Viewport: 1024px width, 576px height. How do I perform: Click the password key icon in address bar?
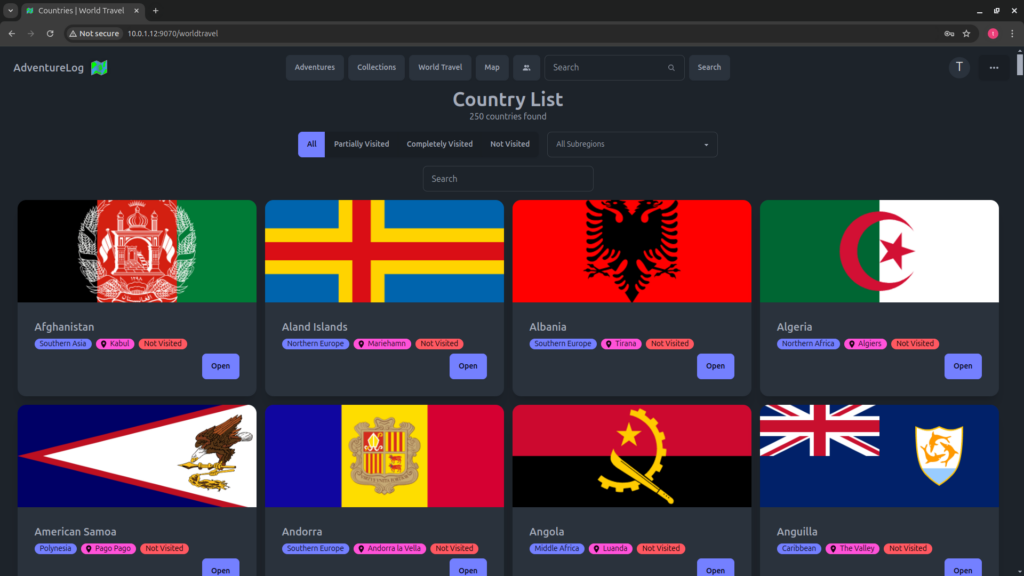point(949,33)
